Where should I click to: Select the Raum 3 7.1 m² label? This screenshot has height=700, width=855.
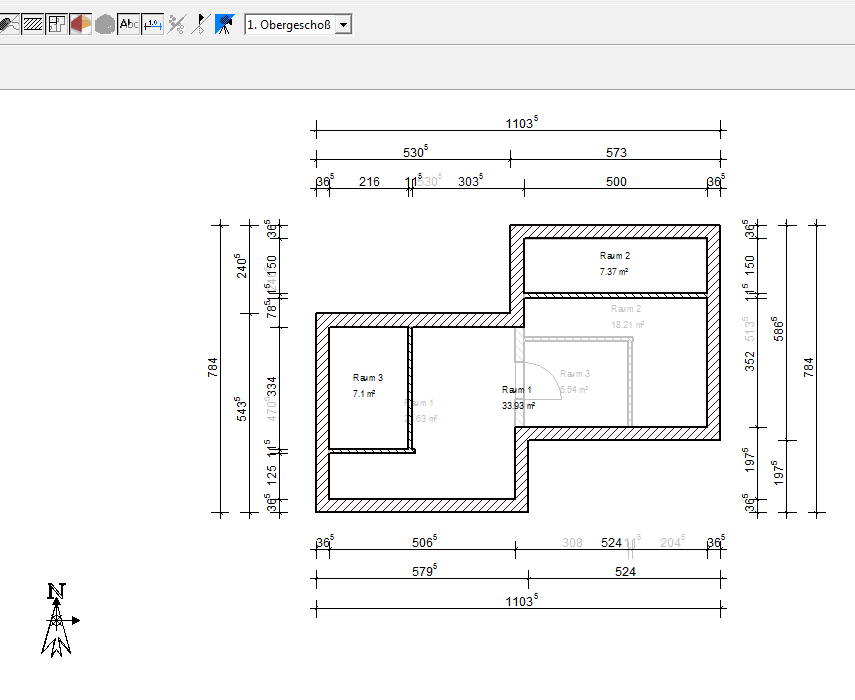coord(366,386)
